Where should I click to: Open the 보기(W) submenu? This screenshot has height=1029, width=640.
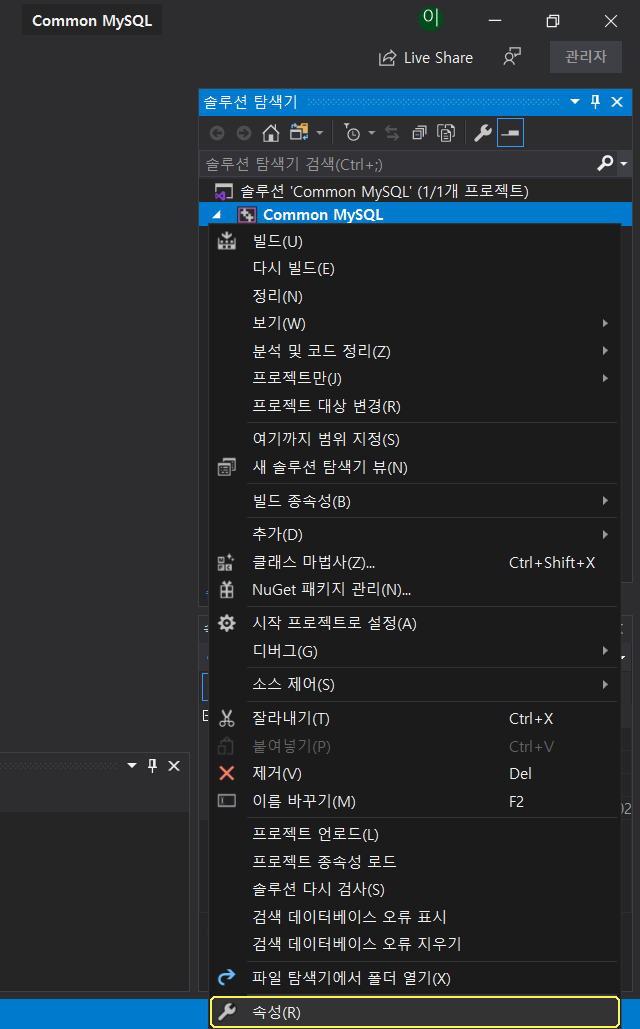point(414,323)
